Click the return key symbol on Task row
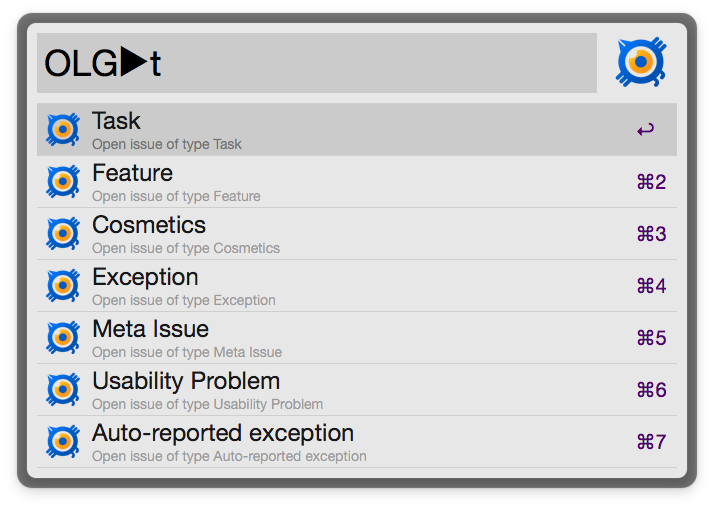714x509 pixels. point(645,130)
